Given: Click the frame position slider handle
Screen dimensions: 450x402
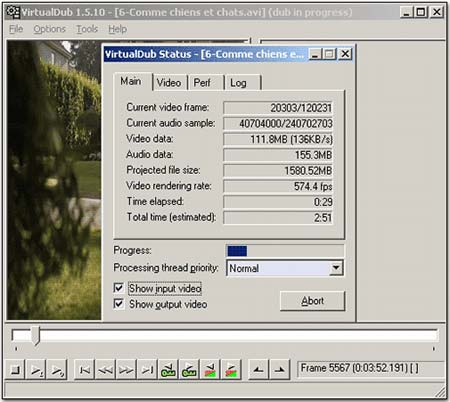Looking at the screenshot, I should point(35,336).
